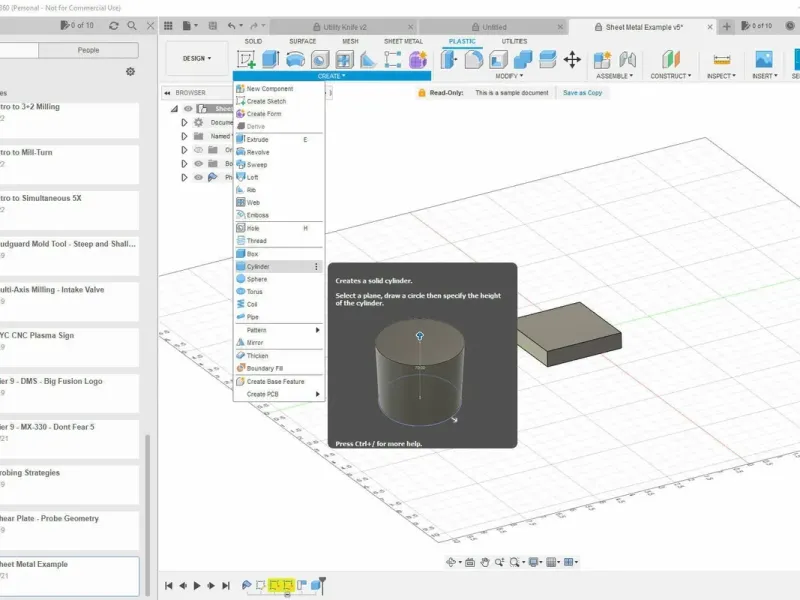800x600 pixels.
Task: Click the Save as Copy link
Action: pos(582,93)
